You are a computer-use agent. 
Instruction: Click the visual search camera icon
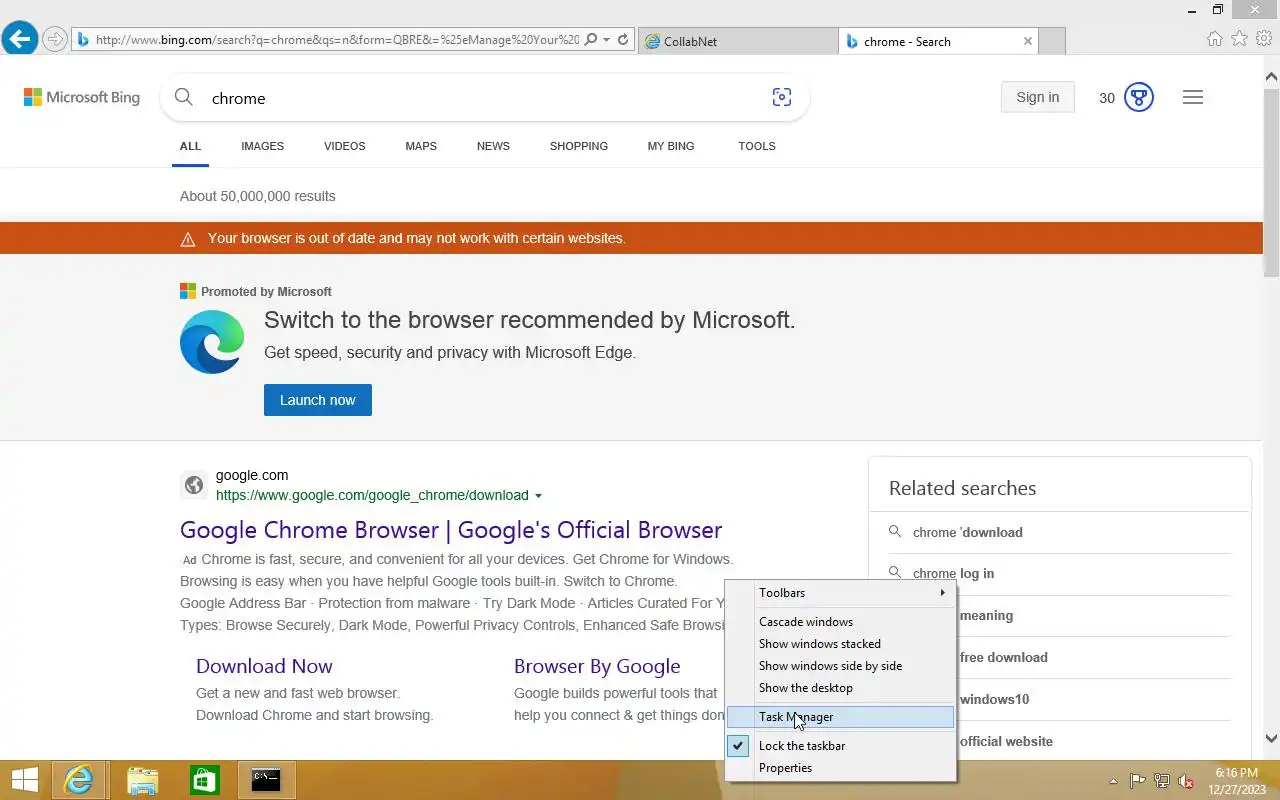point(782,97)
